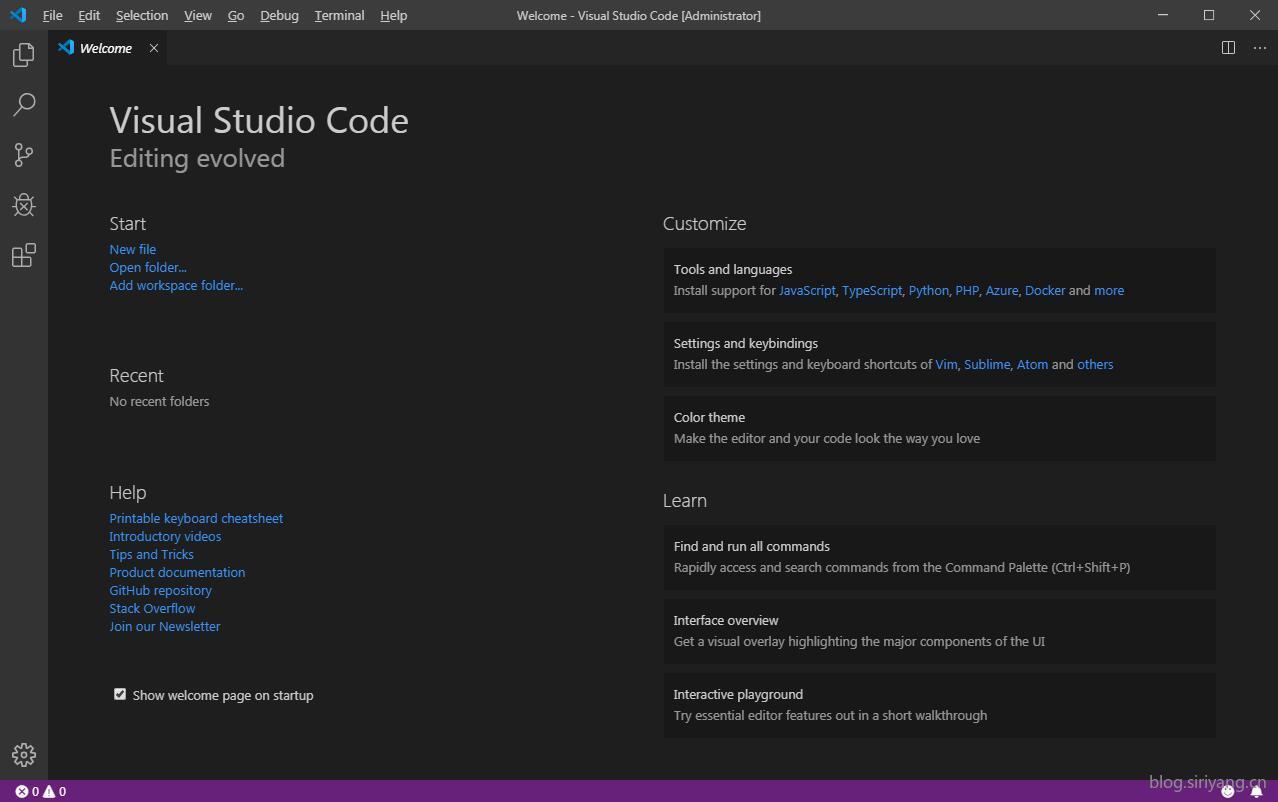Screen dimensions: 1278x802
Task: Open the Extensions view icon
Action: tap(24, 256)
